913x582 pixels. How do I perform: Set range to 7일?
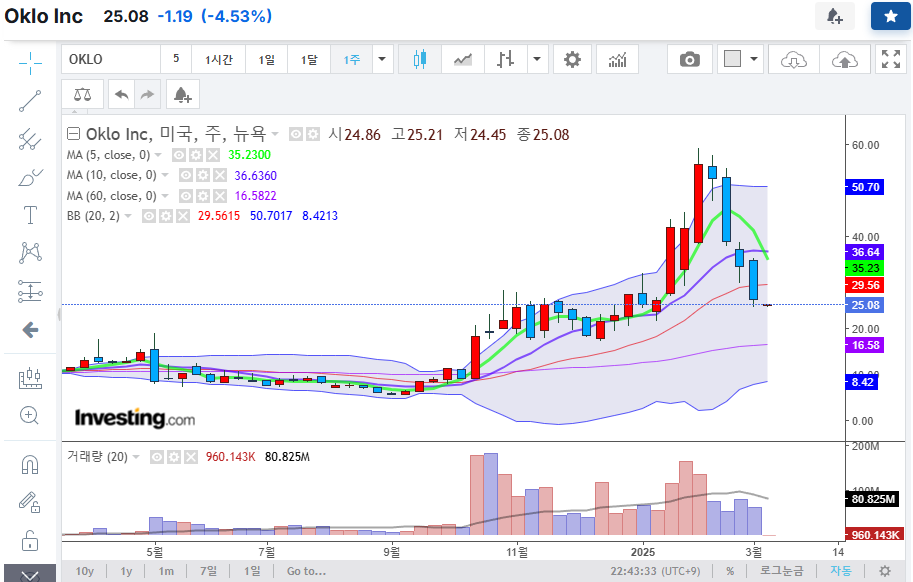(x=208, y=571)
